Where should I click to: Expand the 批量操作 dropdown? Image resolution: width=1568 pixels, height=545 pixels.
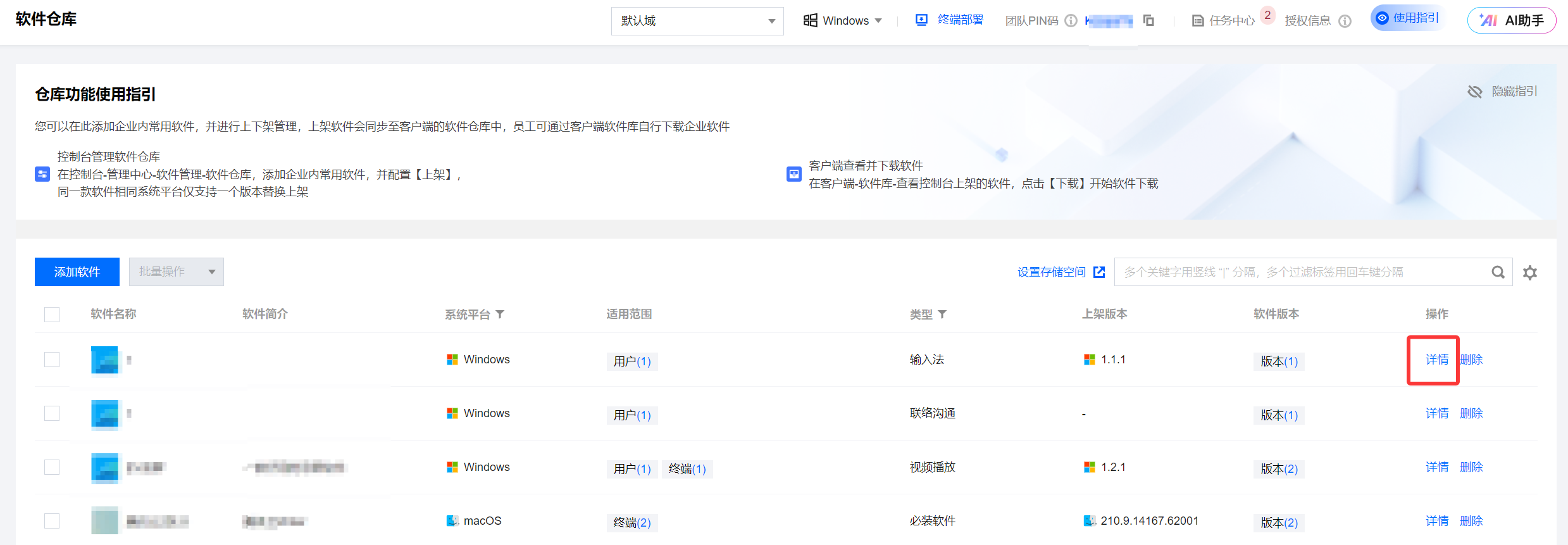point(177,272)
